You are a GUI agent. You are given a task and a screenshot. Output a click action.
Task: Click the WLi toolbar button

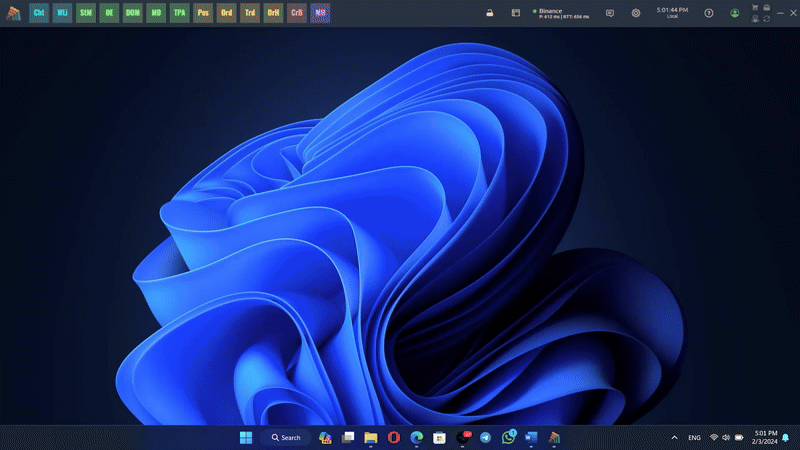[63, 13]
